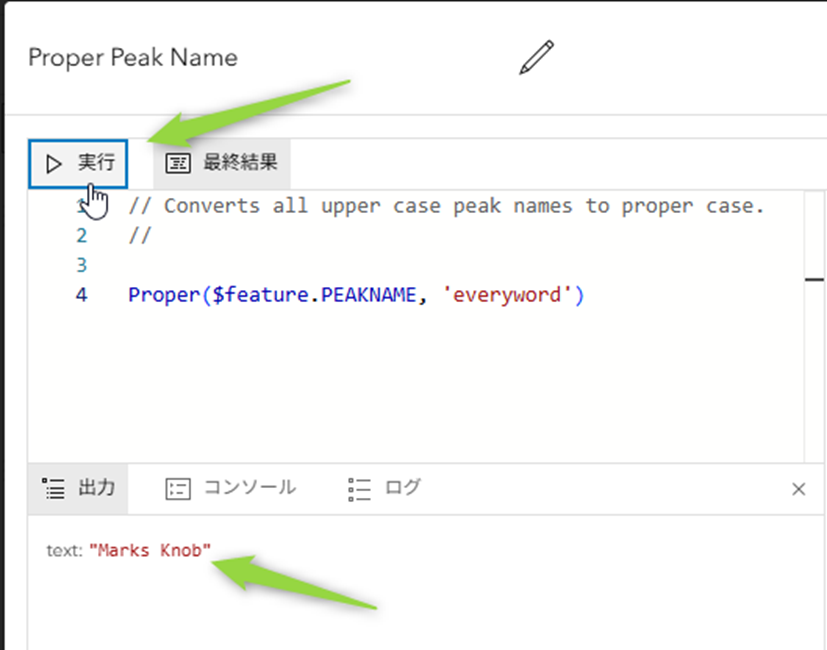Select the 出力 output tab
827x650 pixels.
[77, 489]
